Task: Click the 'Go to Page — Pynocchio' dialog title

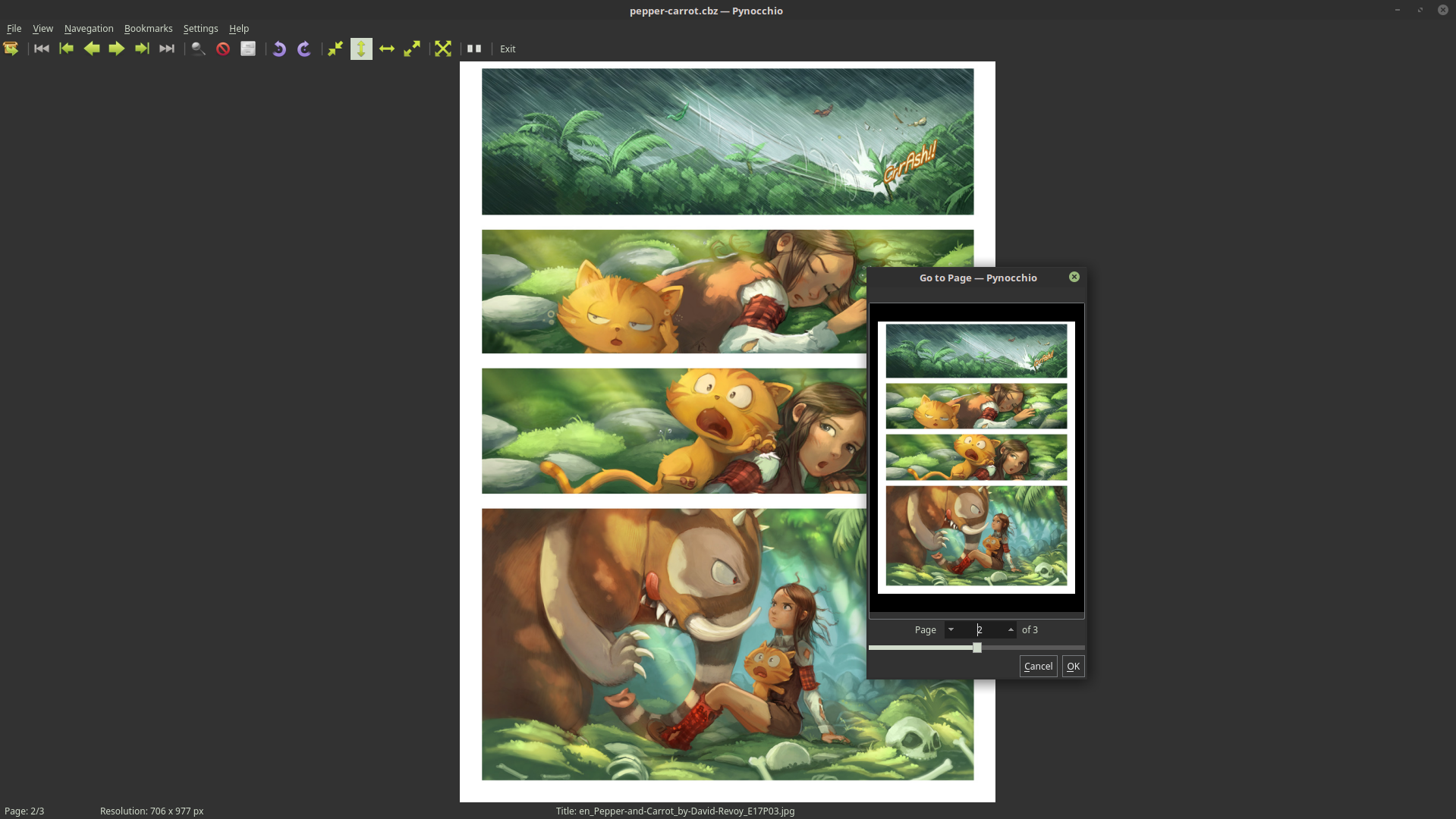Action: click(978, 278)
